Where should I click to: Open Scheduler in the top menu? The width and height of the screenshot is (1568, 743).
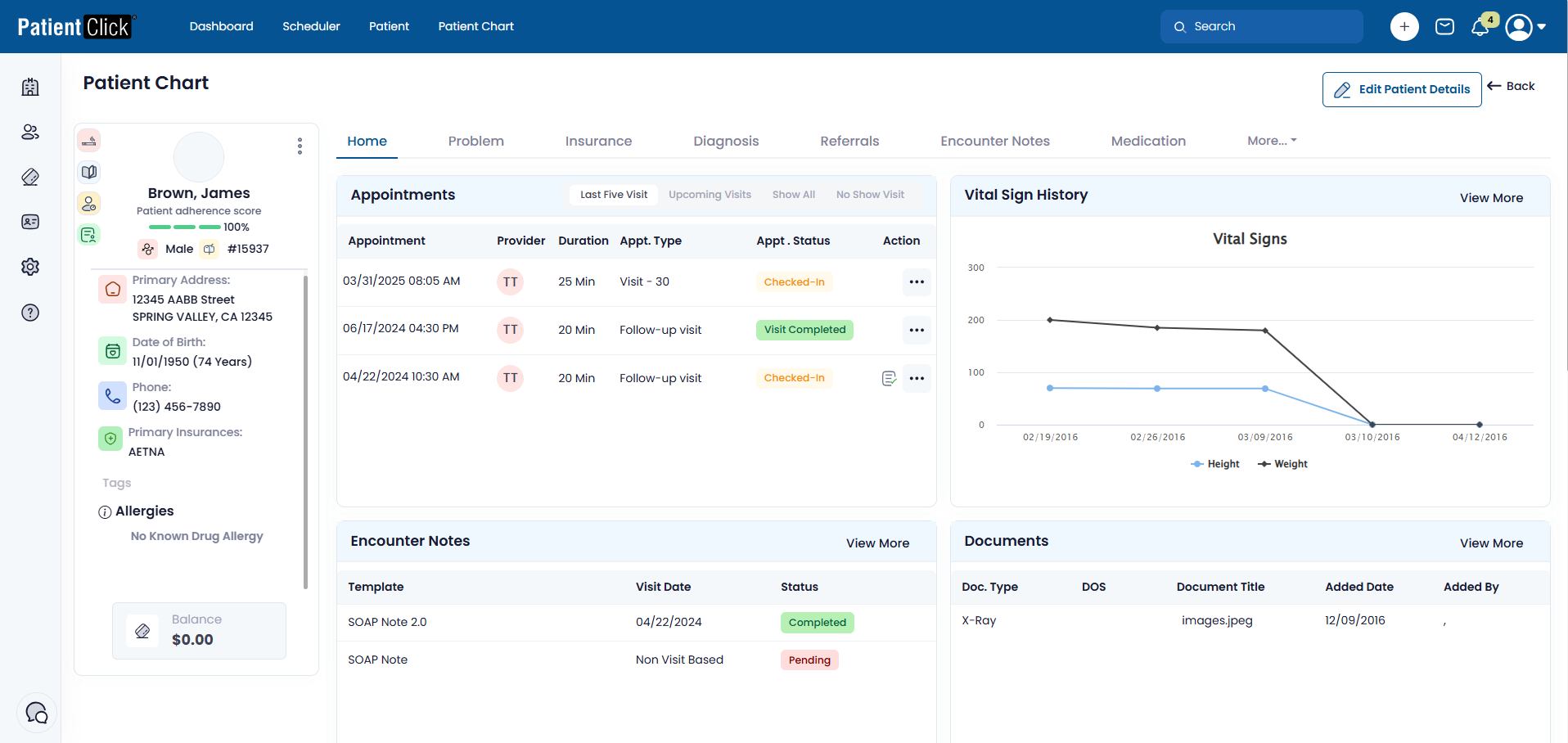click(x=311, y=26)
